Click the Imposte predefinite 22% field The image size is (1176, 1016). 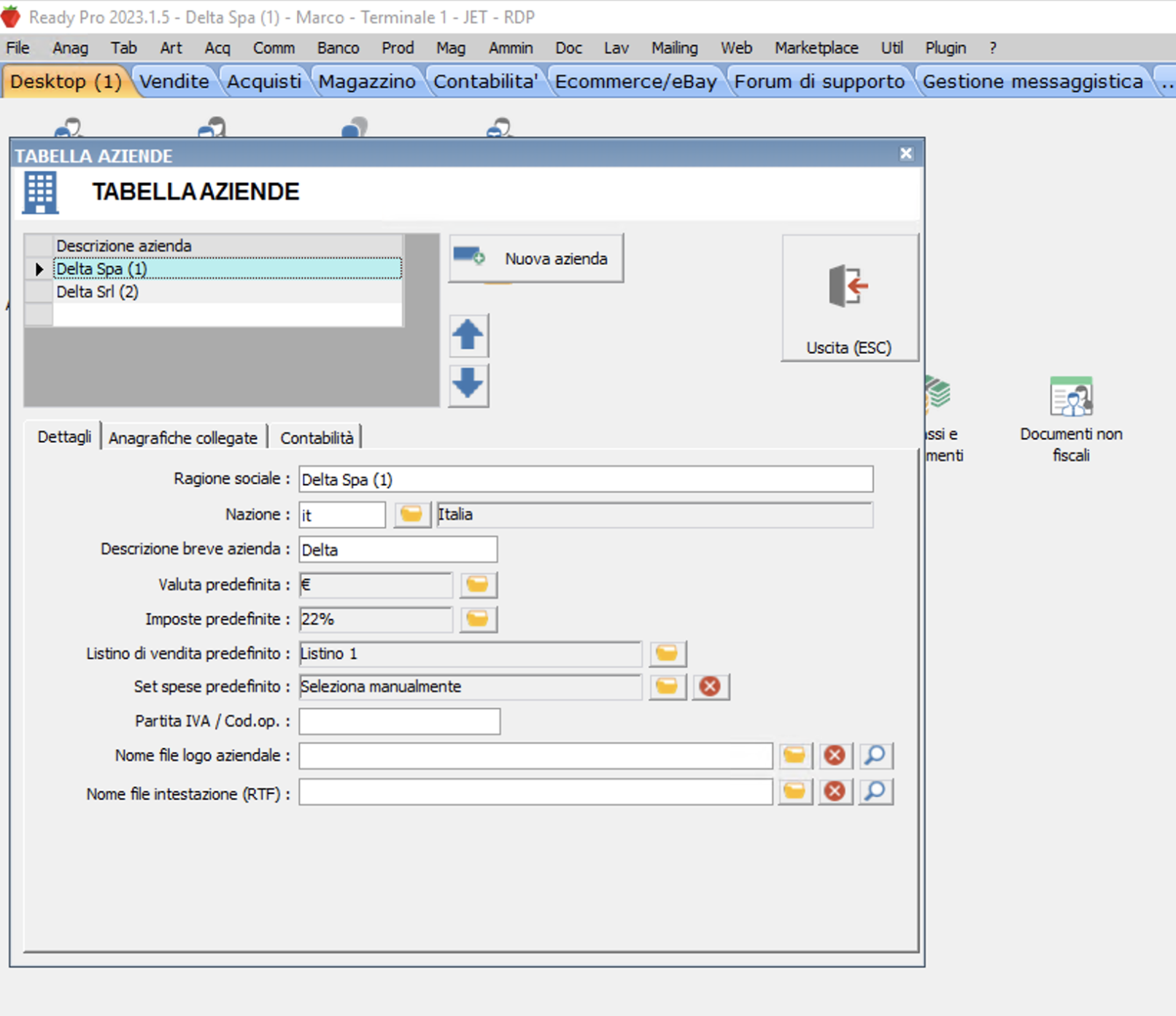[376, 619]
